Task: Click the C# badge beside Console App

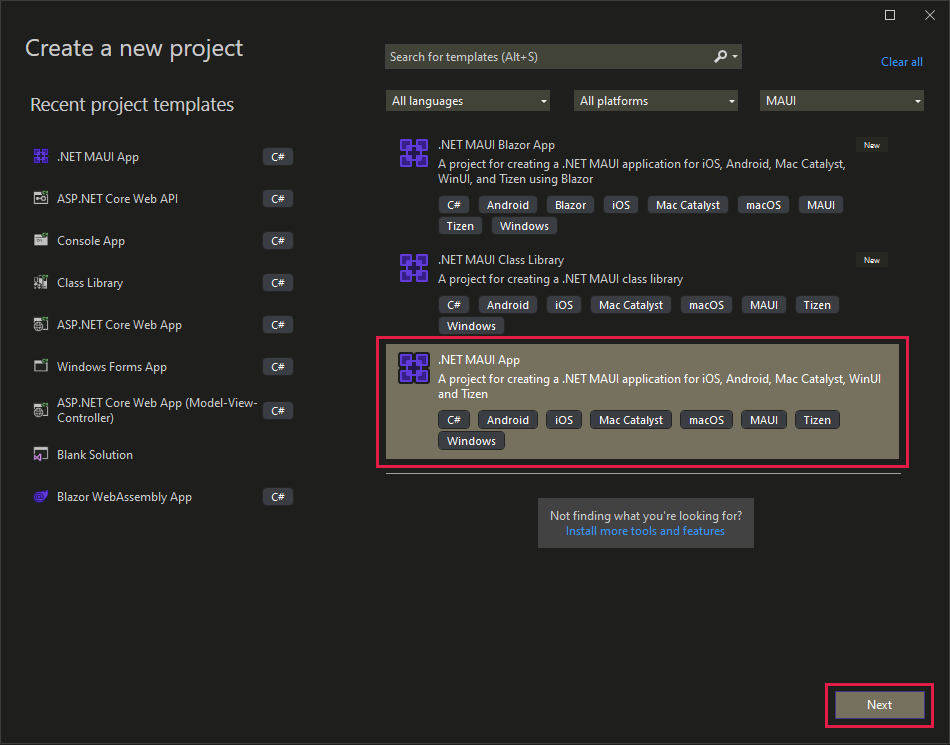Action: click(277, 240)
